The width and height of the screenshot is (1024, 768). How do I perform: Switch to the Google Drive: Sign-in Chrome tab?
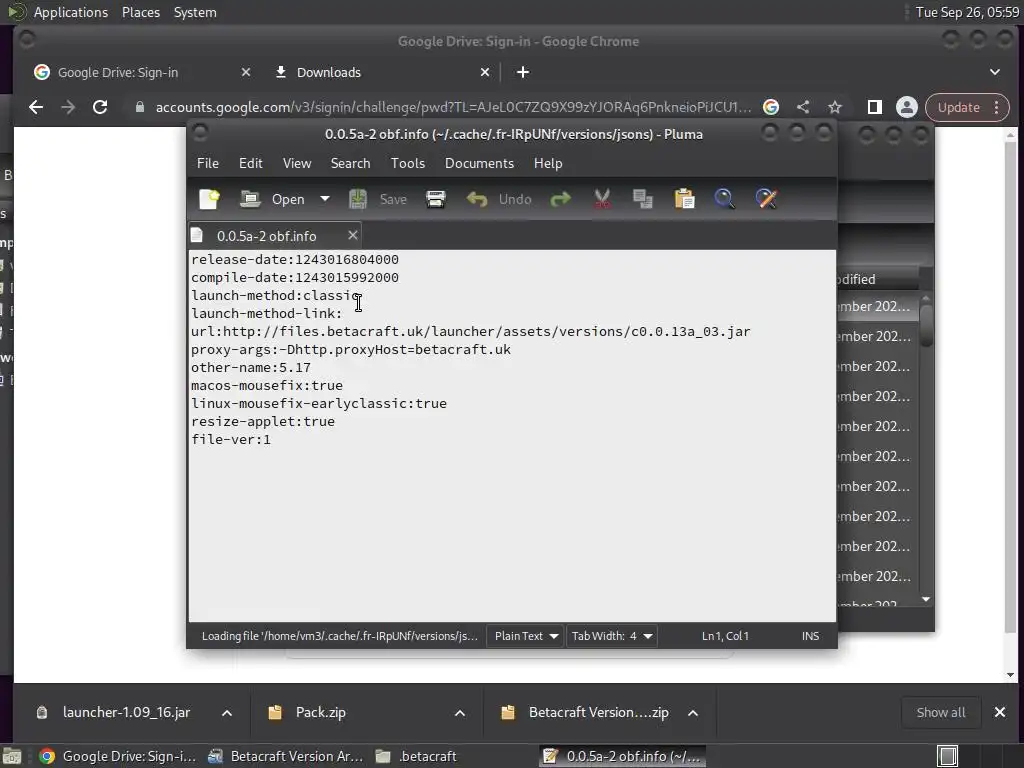[x=118, y=72]
